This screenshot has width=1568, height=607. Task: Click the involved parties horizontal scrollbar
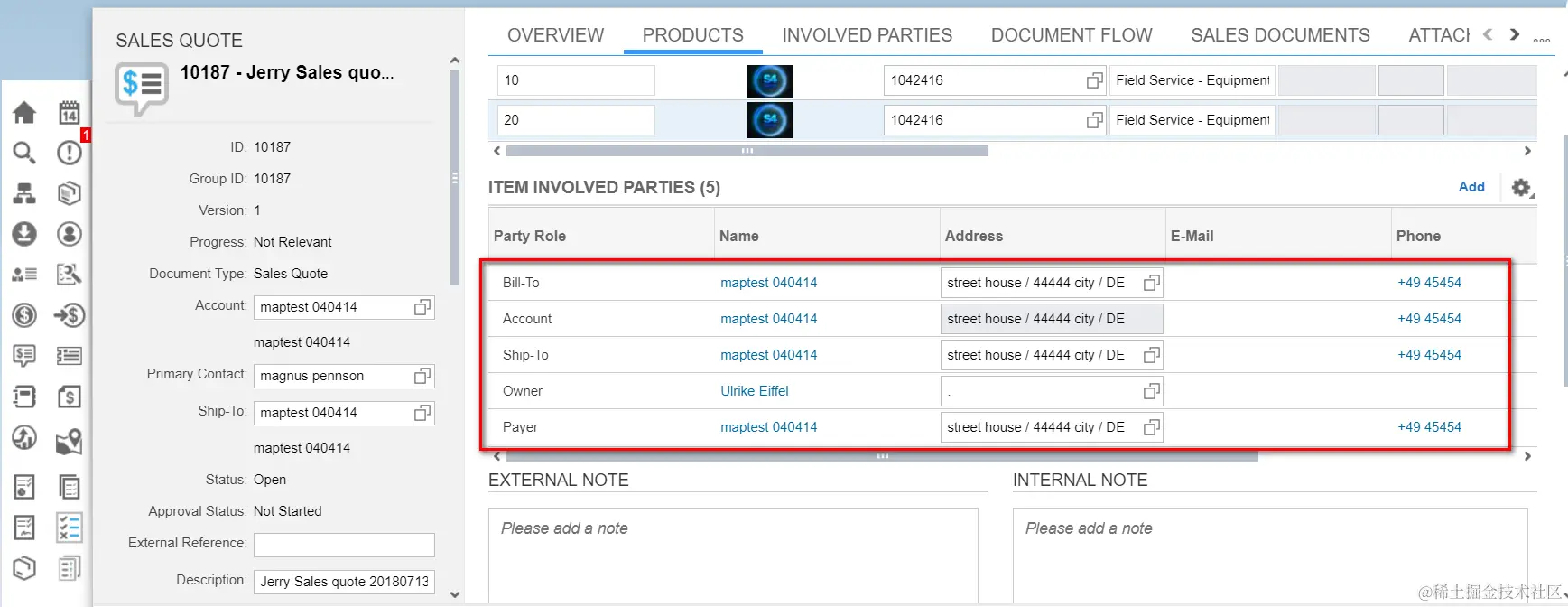click(882, 456)
